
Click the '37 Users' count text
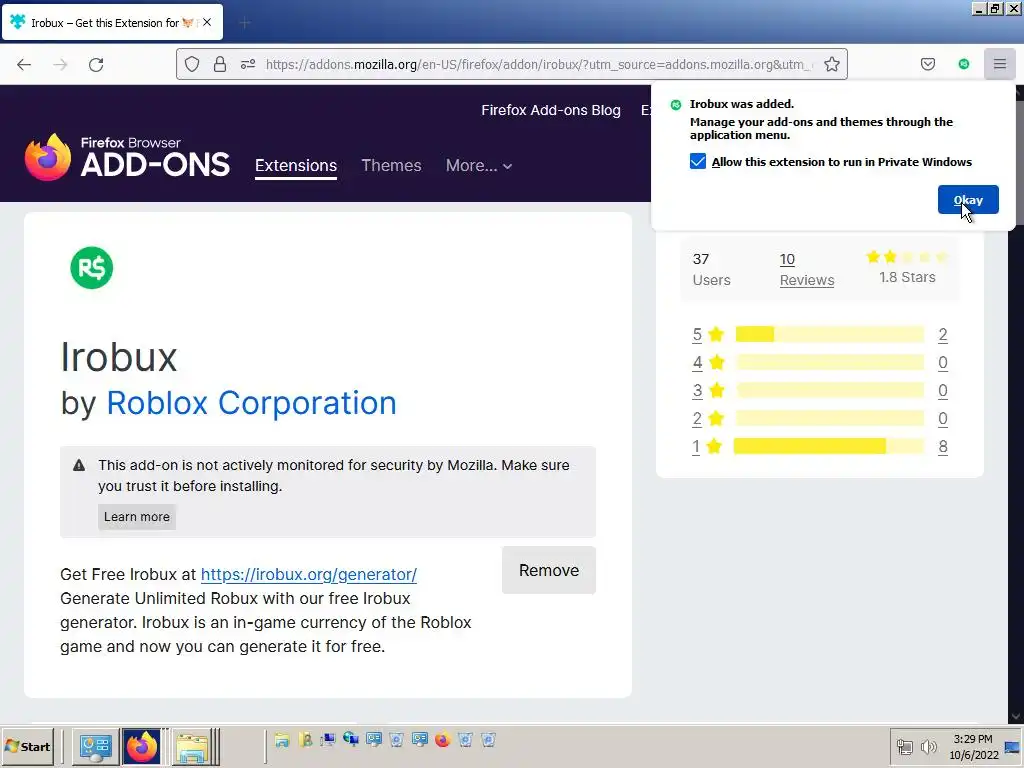pos(711,269)
